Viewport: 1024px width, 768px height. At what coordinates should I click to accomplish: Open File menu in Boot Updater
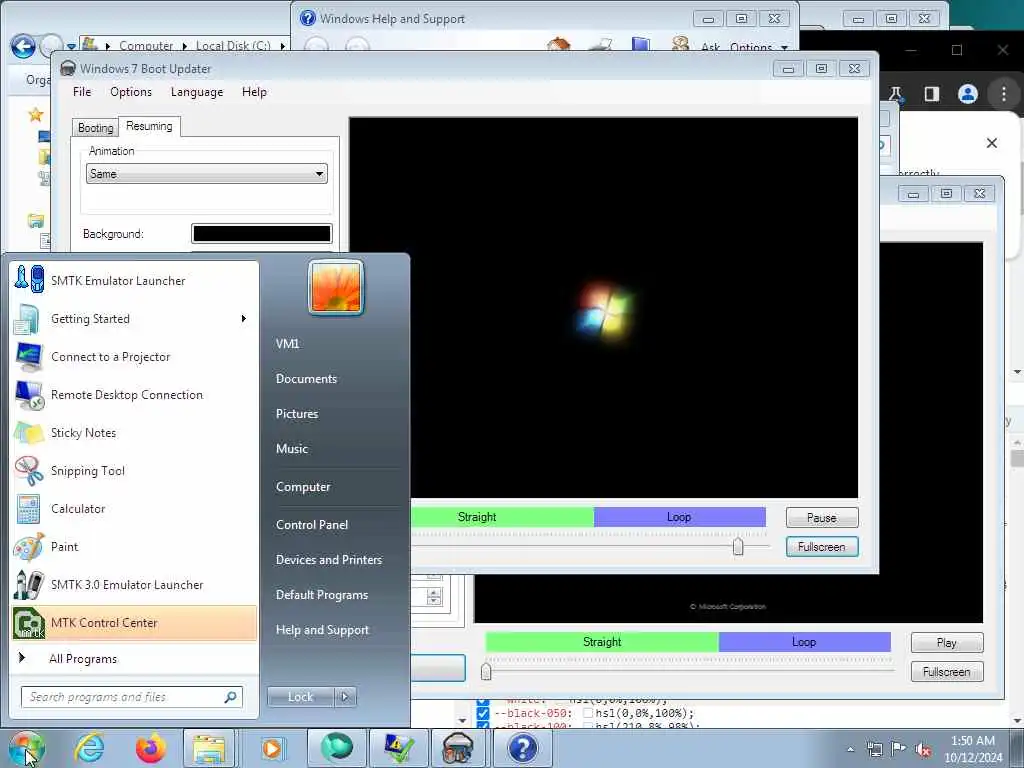82,92
